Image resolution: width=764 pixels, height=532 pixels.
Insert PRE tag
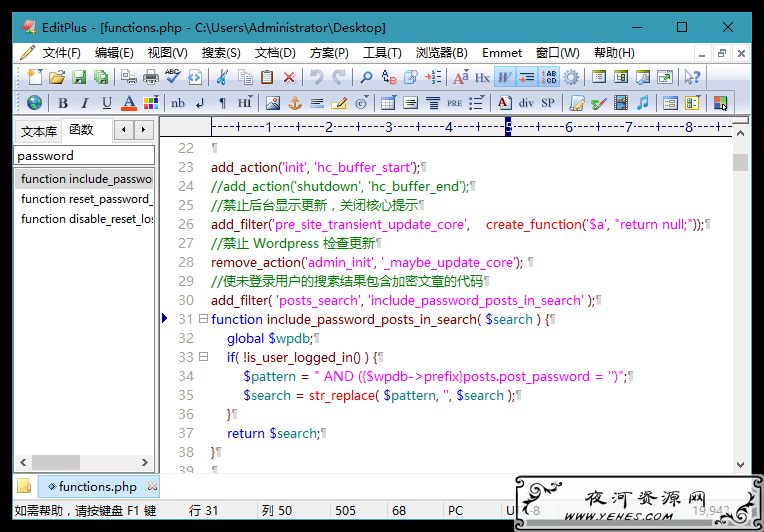tap(455, 103)
